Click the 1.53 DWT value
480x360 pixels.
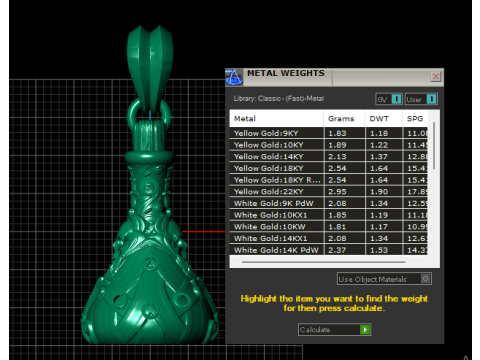tap(379, 250)
